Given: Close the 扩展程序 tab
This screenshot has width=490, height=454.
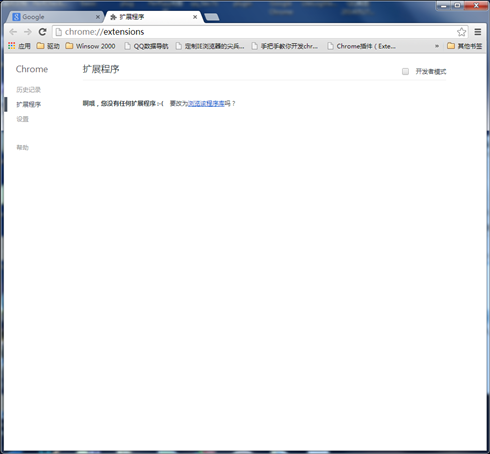Looking at the screenshot, I should 195,17.
